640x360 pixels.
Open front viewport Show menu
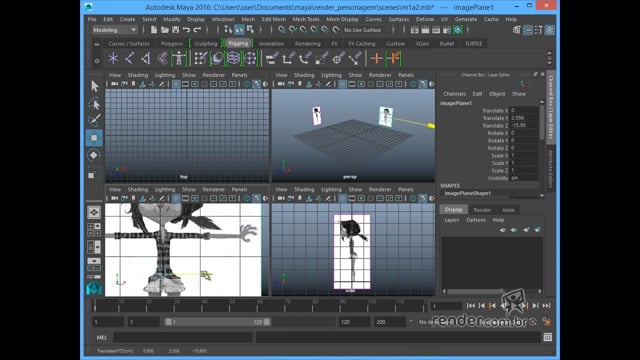pos(189,189)
